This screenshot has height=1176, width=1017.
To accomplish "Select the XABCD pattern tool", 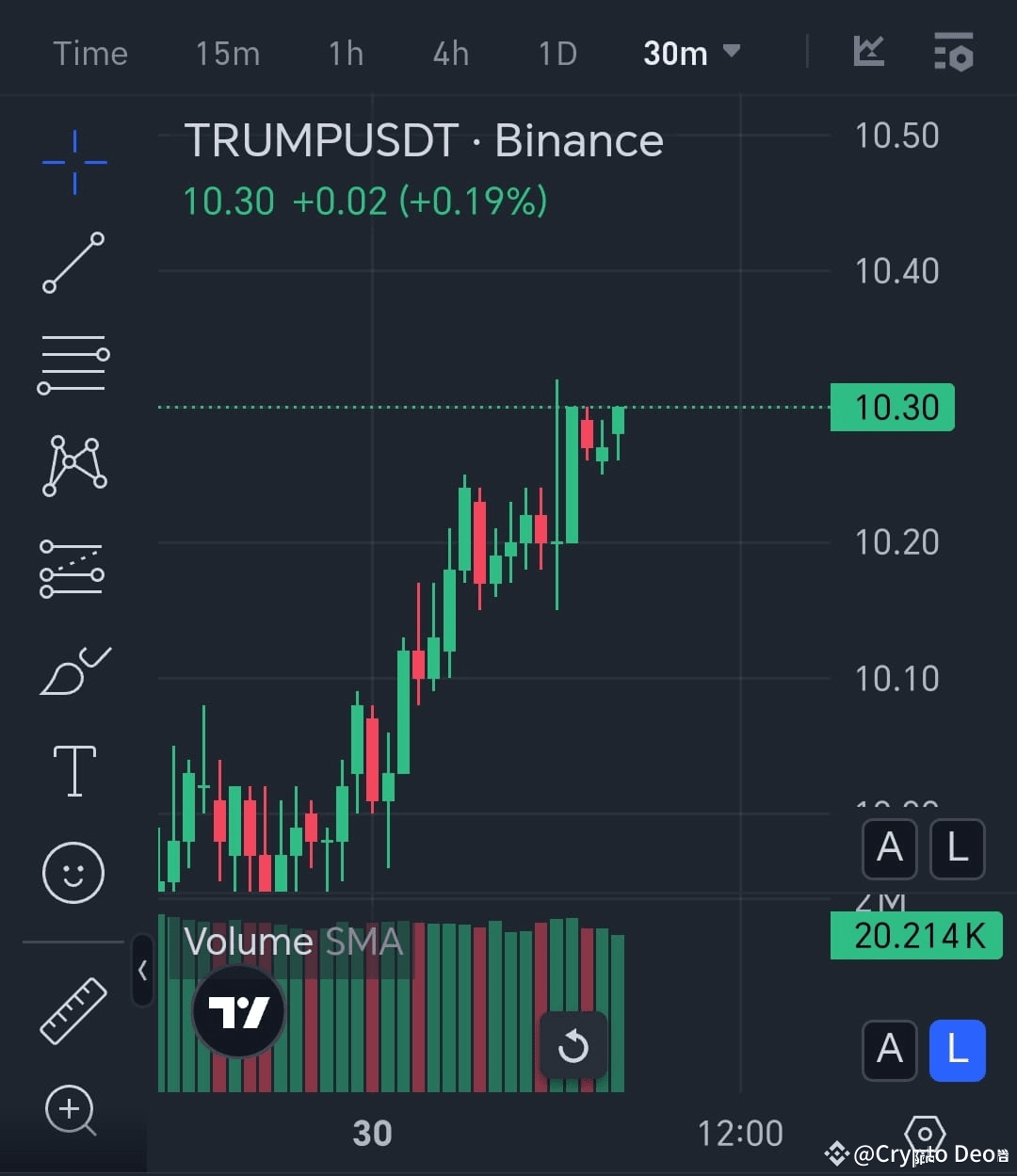I will (x=73, y=463).
